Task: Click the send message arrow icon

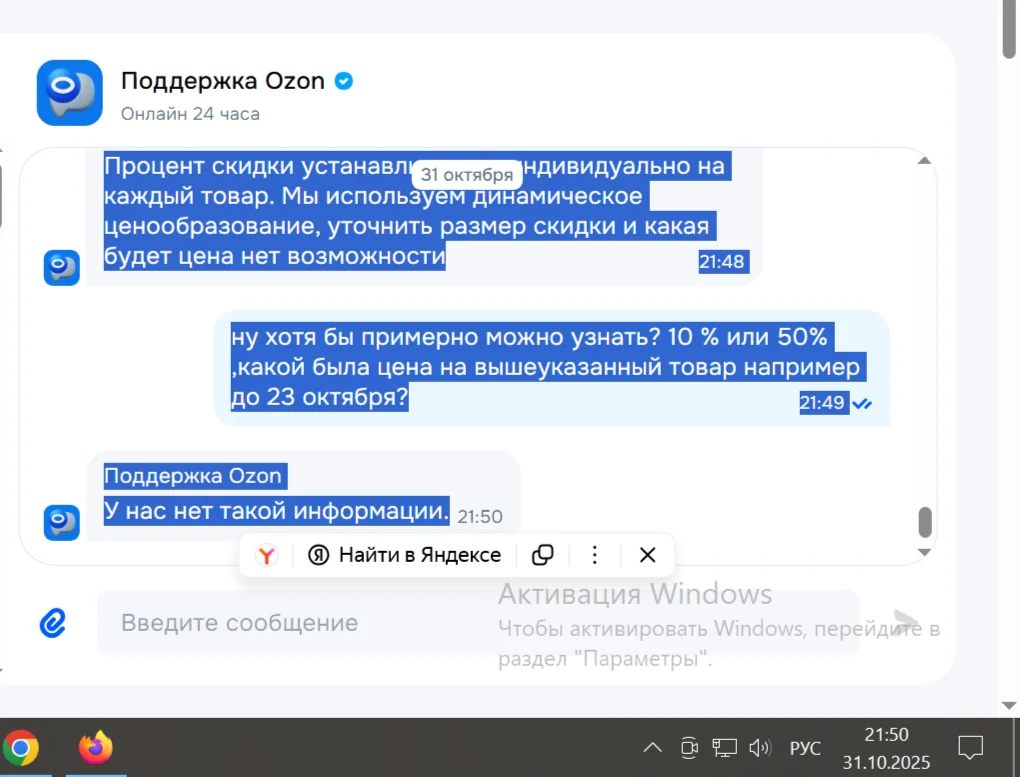Action: pyautogui.click(x=906, y=621)
